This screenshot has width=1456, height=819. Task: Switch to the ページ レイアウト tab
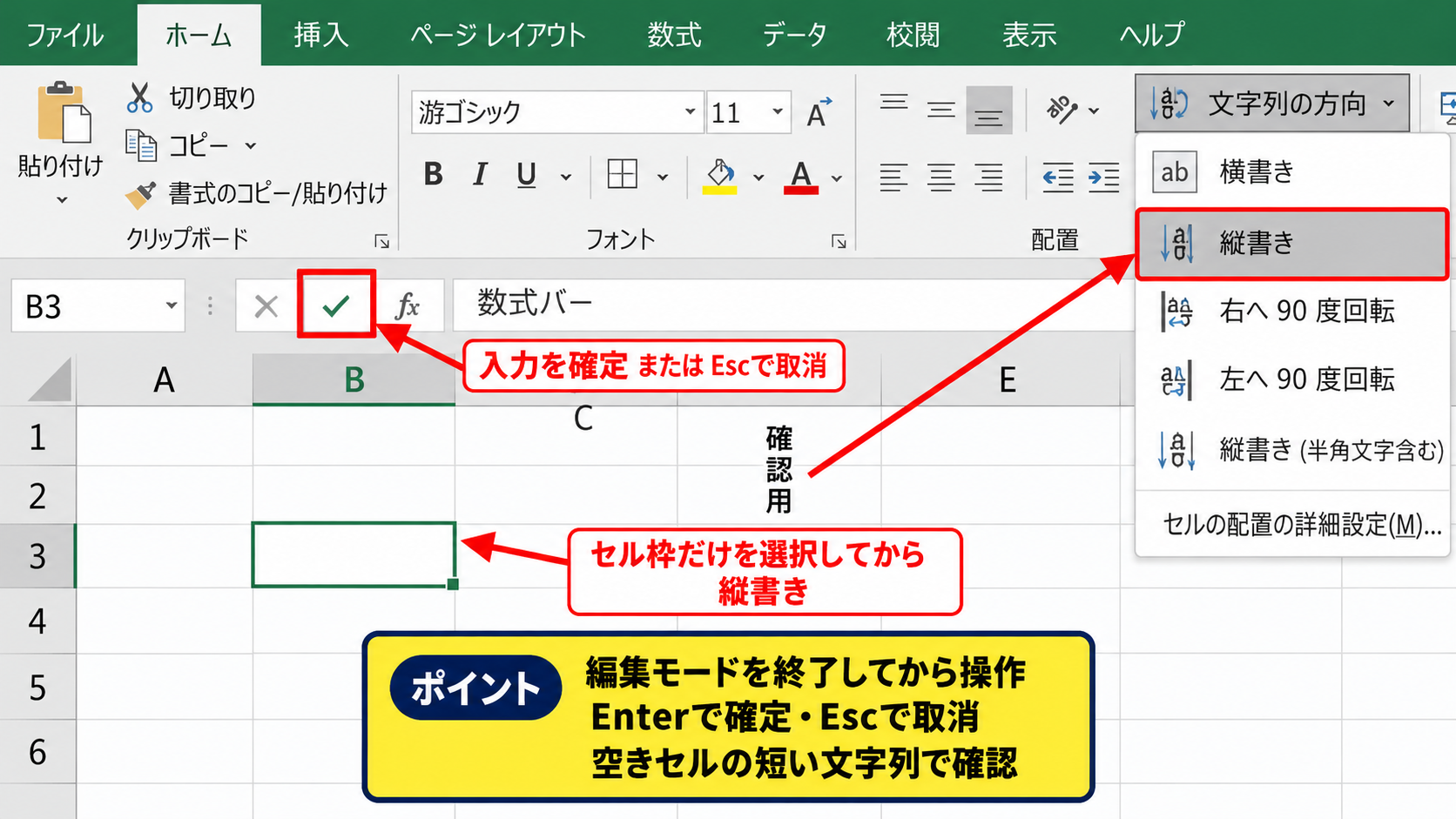498,35
